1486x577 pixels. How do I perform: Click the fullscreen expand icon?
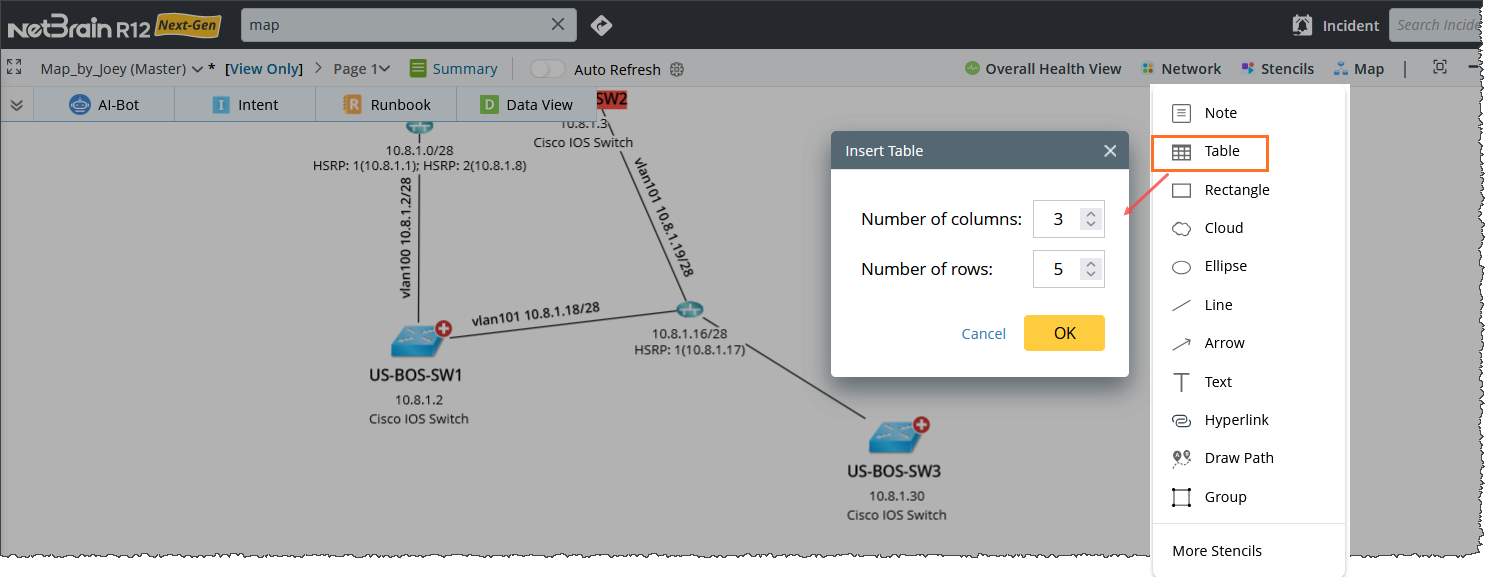(x=14, y=67)
